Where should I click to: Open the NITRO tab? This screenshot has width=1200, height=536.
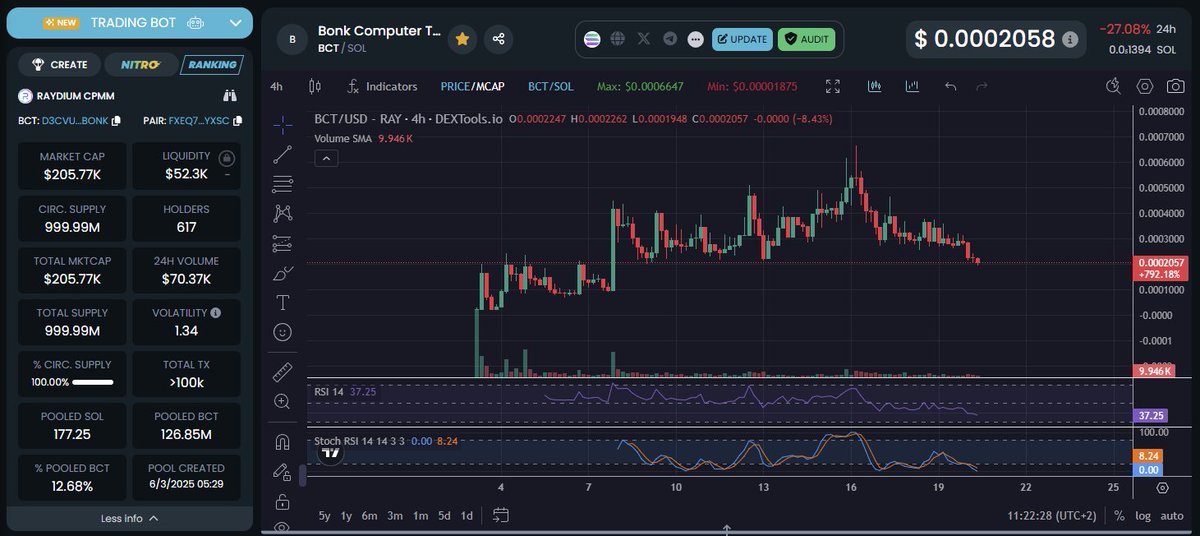coord(141,64)
